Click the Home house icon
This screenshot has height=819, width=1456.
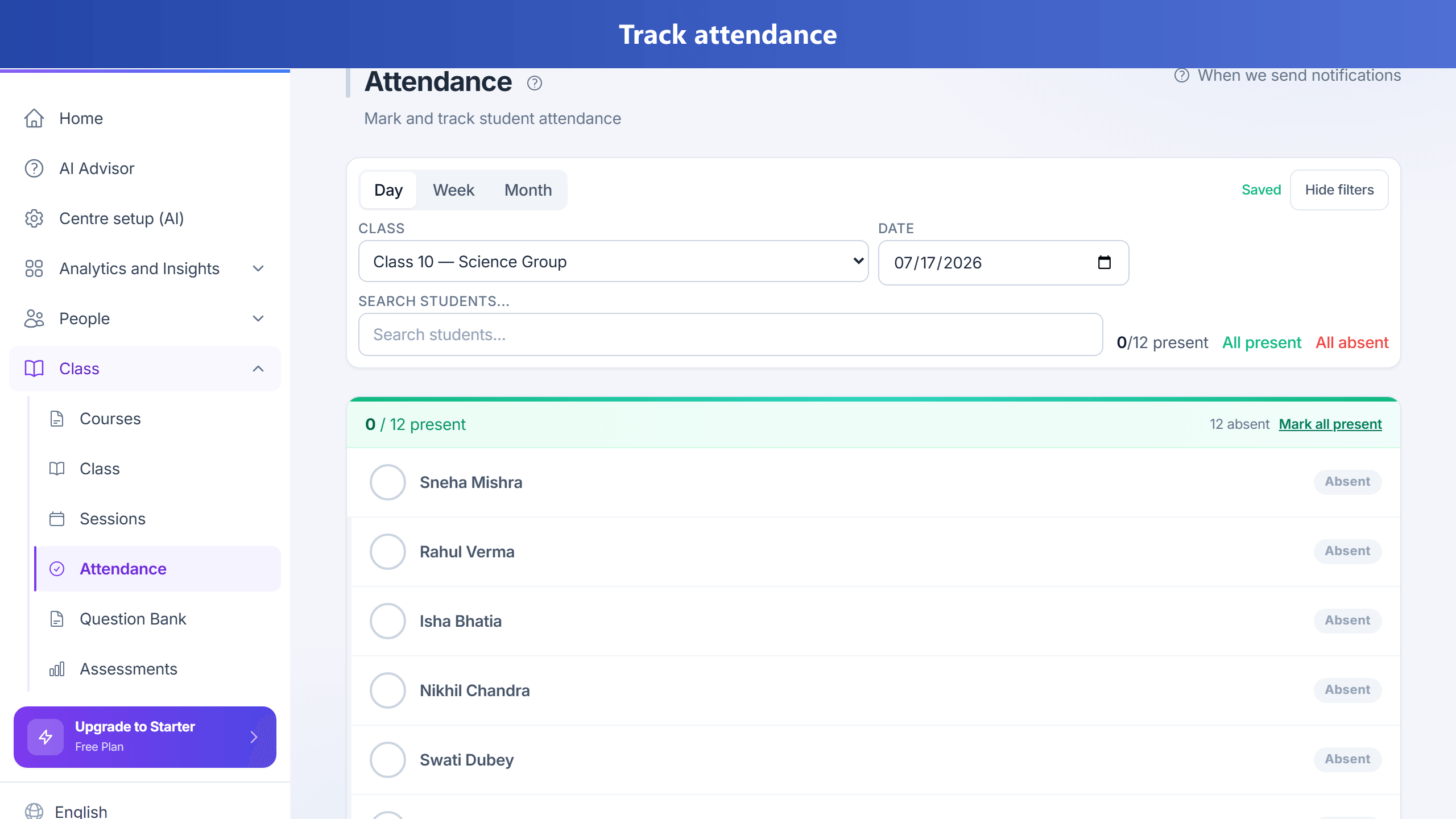tap(34, 118)
